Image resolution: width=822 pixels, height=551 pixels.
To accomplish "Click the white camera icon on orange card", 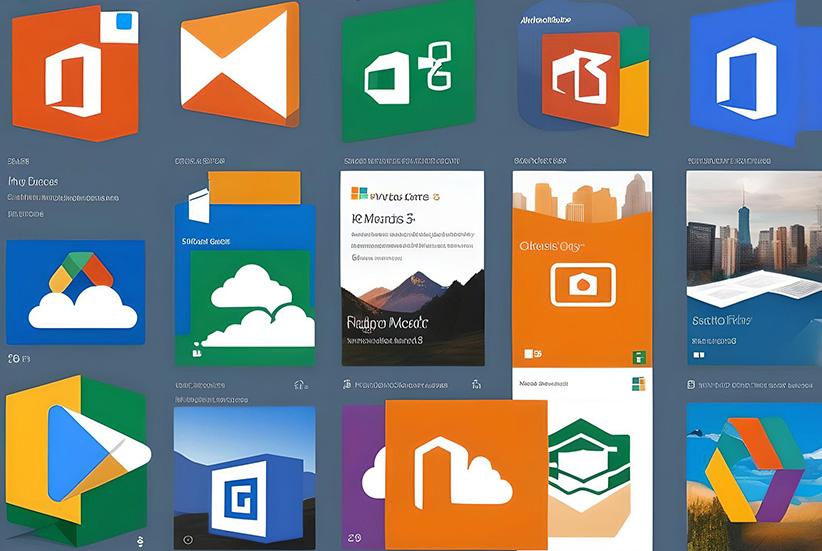I will click(581, 287).
